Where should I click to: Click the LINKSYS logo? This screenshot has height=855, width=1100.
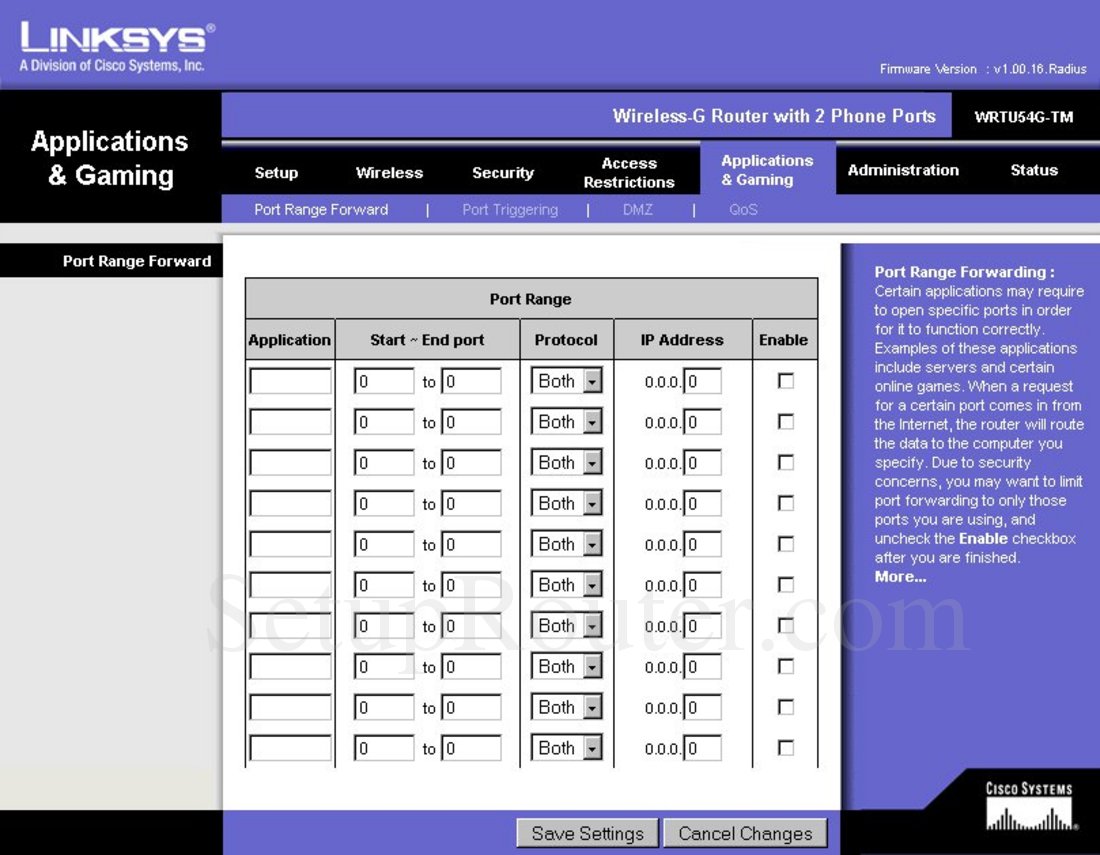tap(110, 38)
